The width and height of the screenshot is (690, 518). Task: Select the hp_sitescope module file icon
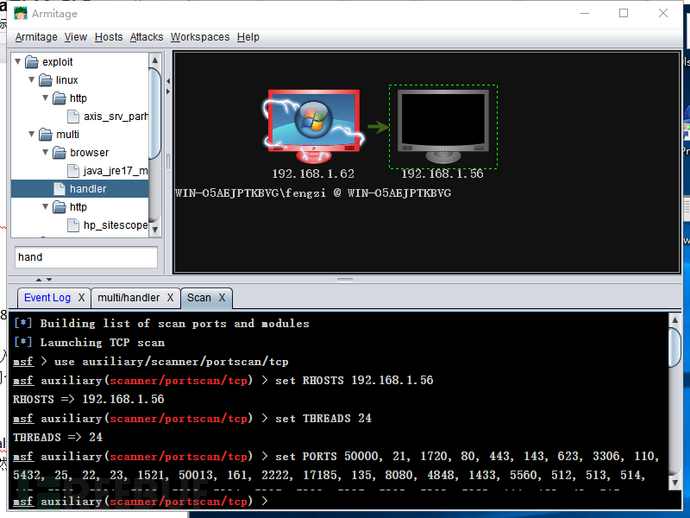(73, 225)
